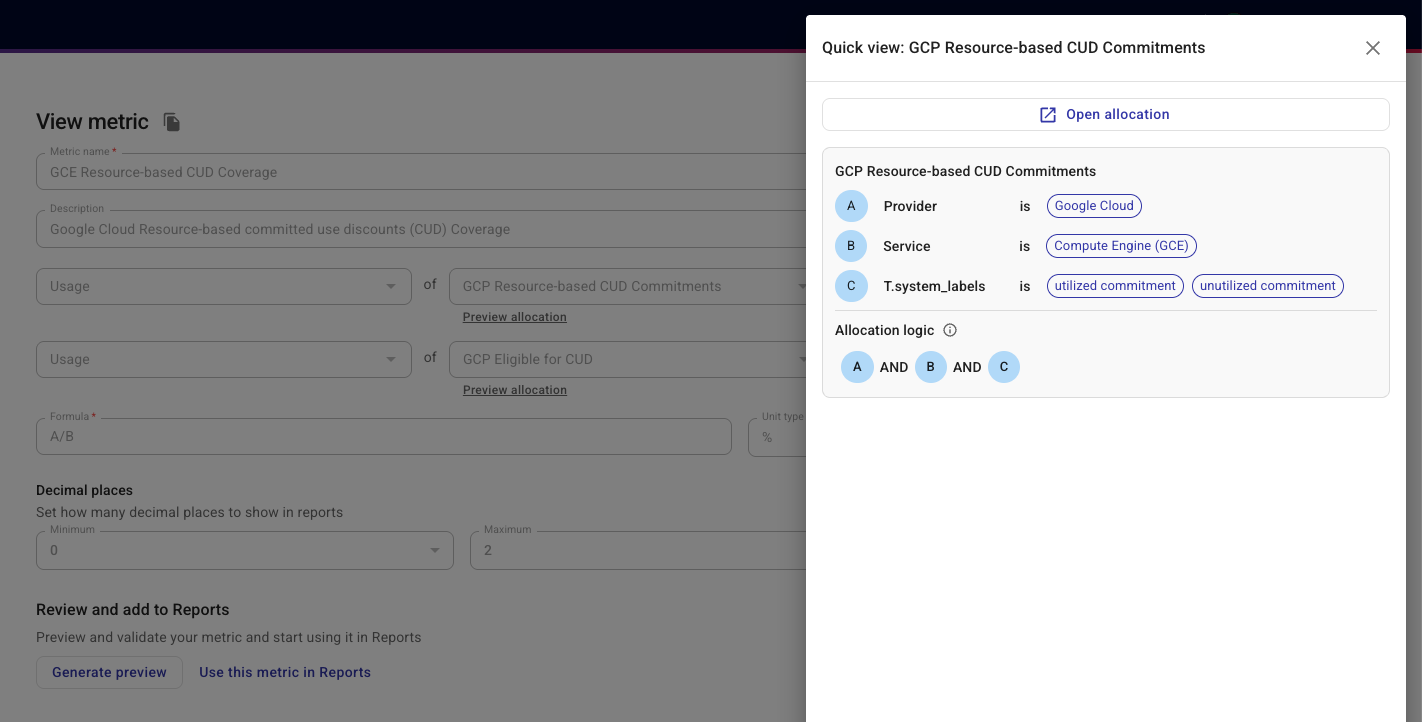Click Preview allocation under GCP Eligible for CUD
The width and height of the screenshot is (1422, 722).
click(515, 390)
